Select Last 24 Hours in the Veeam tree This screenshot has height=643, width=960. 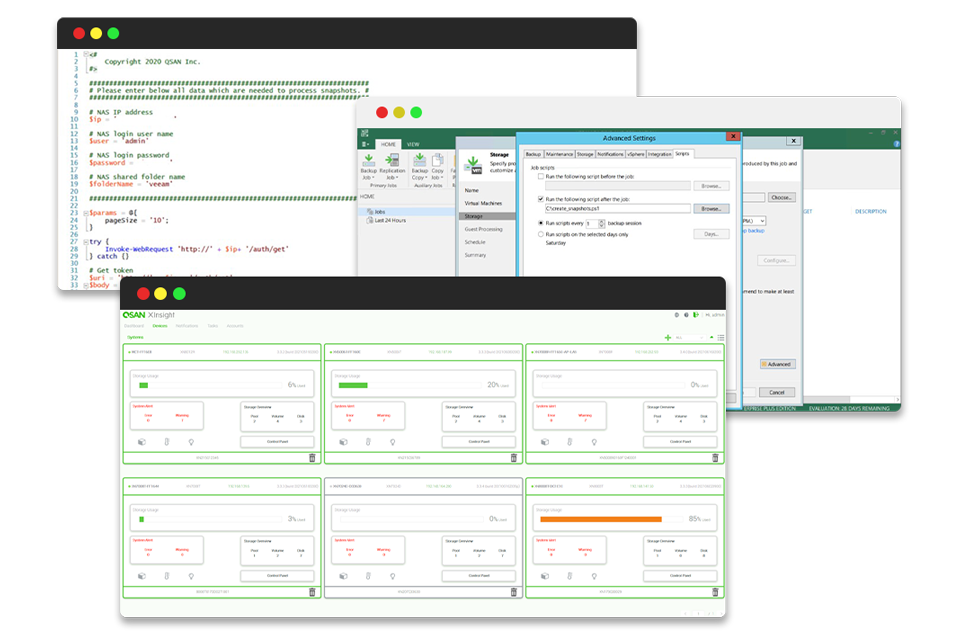pos(390,220)
